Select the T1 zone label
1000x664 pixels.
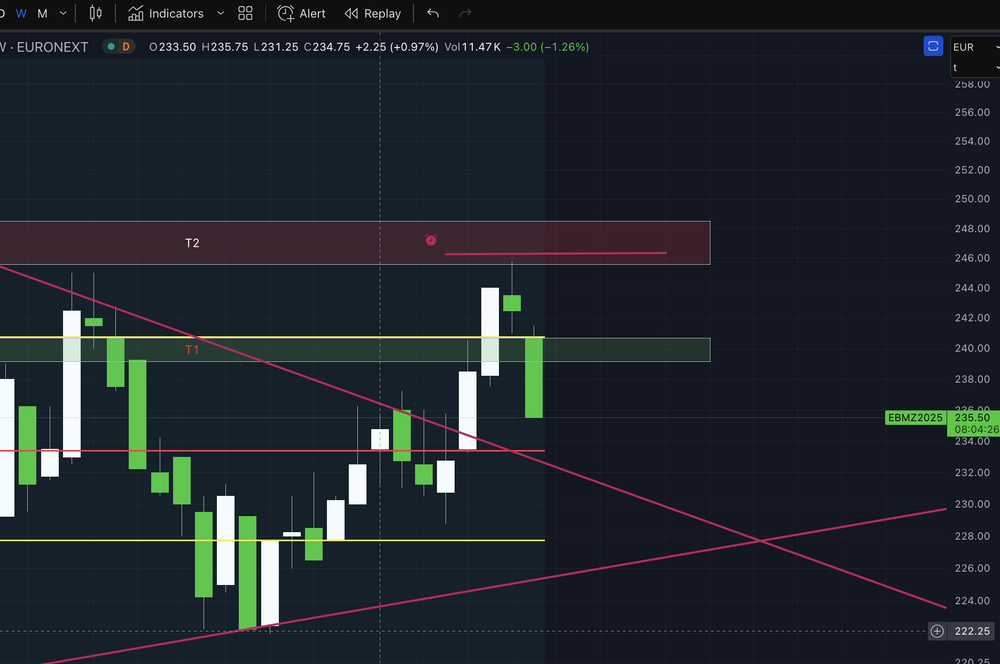(192, 350)
